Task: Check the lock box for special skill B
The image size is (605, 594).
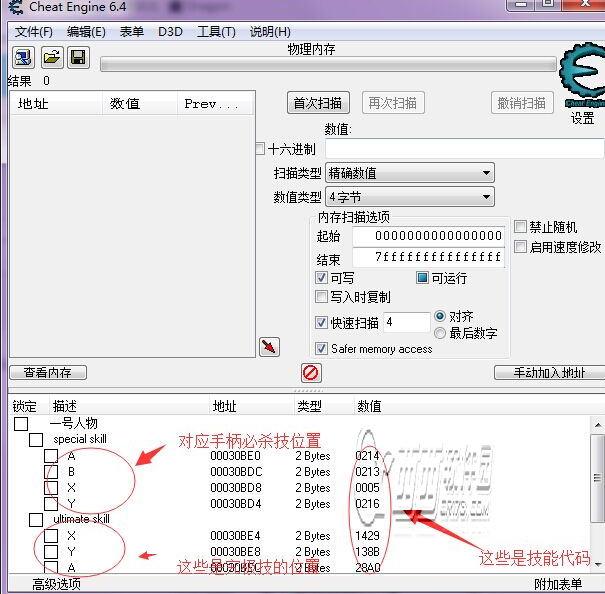Action: point(51,472)
